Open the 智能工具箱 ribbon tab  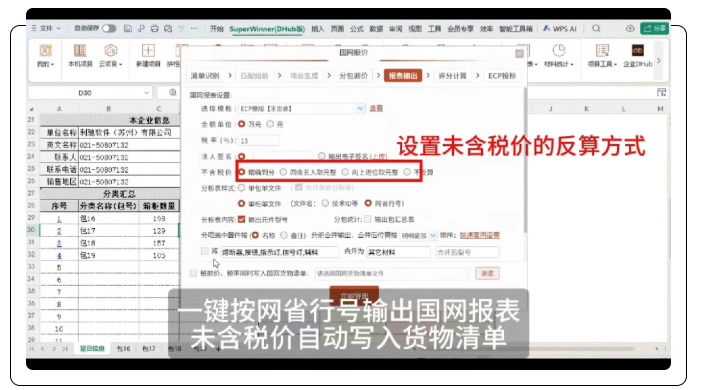[516, 29]
